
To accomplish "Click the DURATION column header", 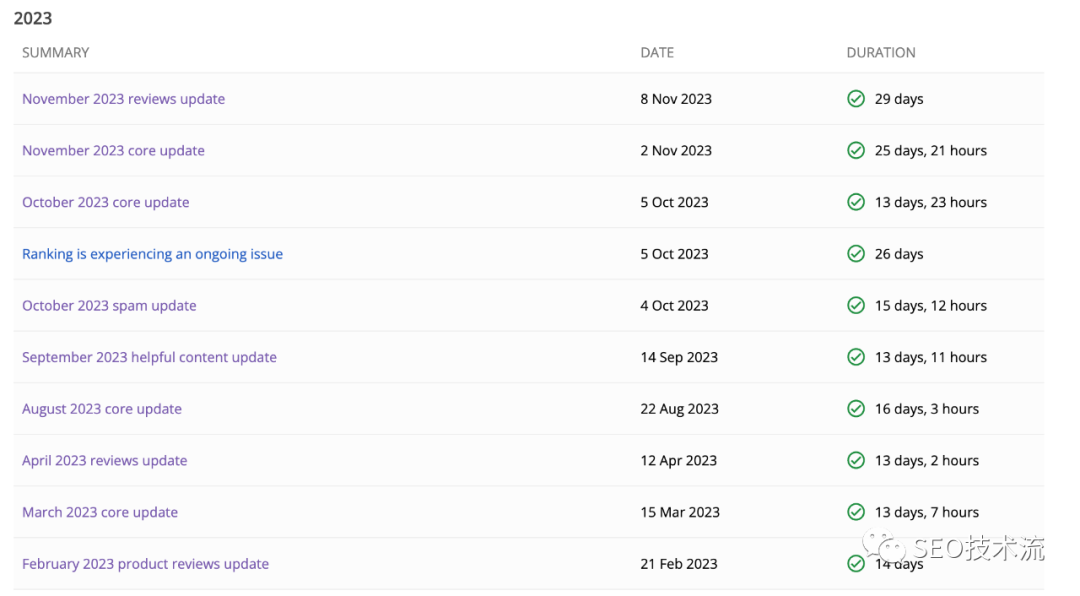I will pyautogui.click(x=880, y=53).
